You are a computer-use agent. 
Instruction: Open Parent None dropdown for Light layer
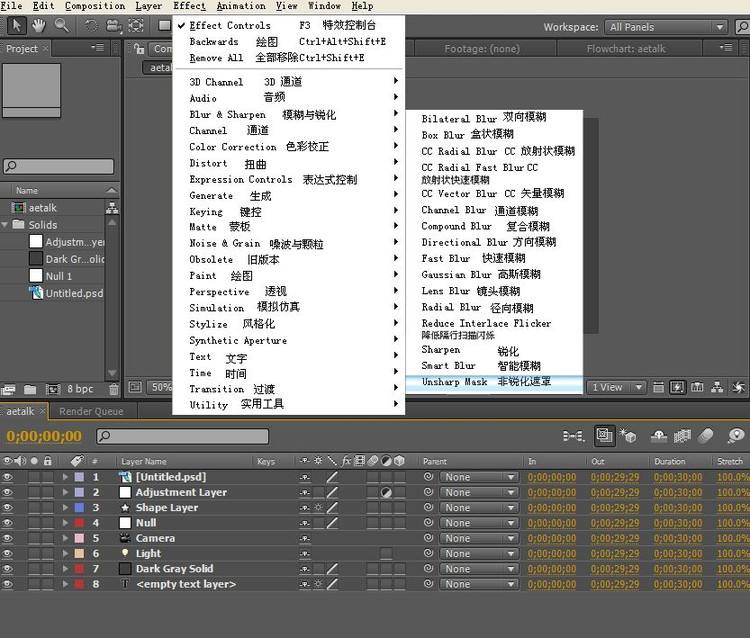(479, 553)
